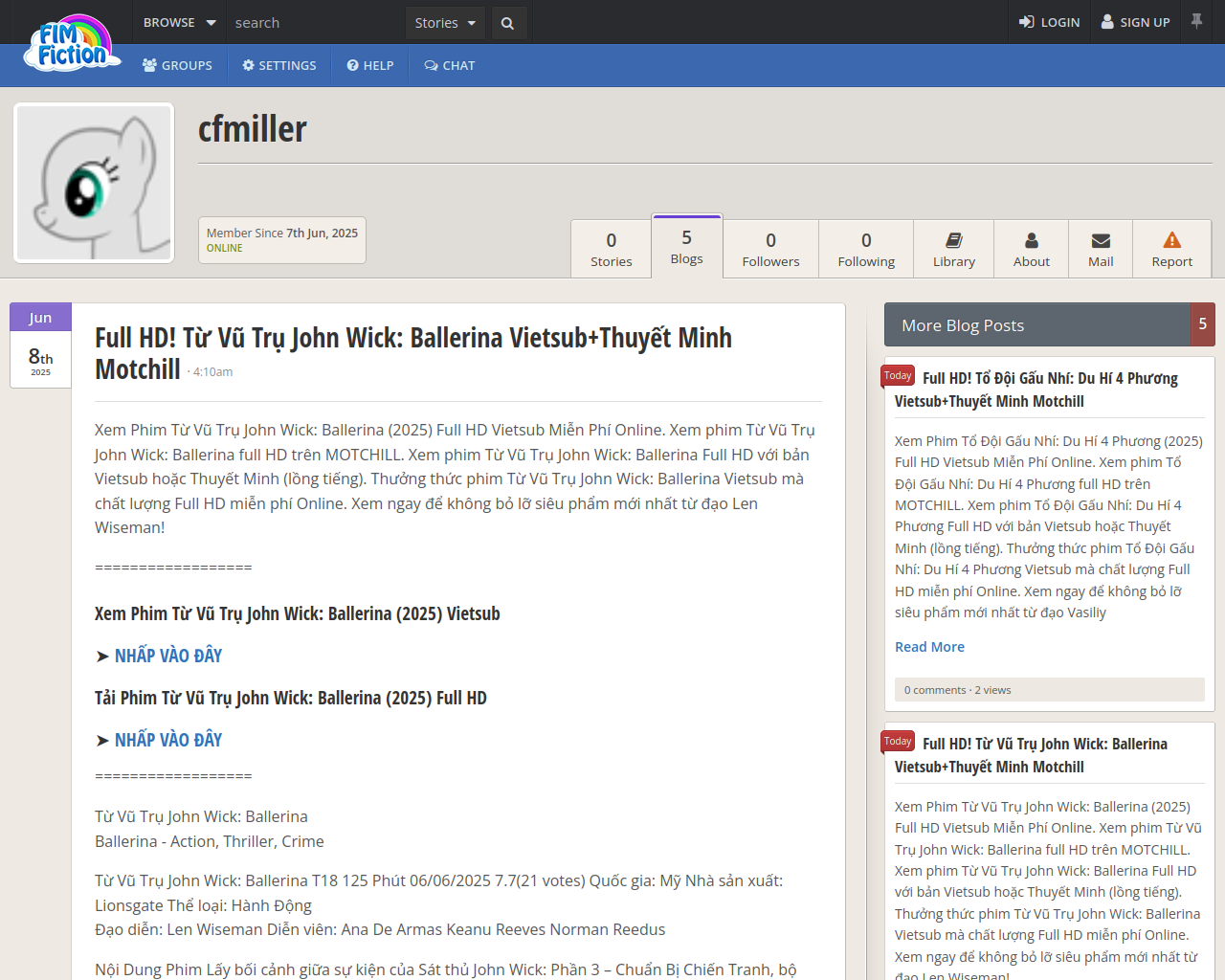This screenshot has width=1225, height=980.
Task: Open the Following tab
Action: coord(866,249)
